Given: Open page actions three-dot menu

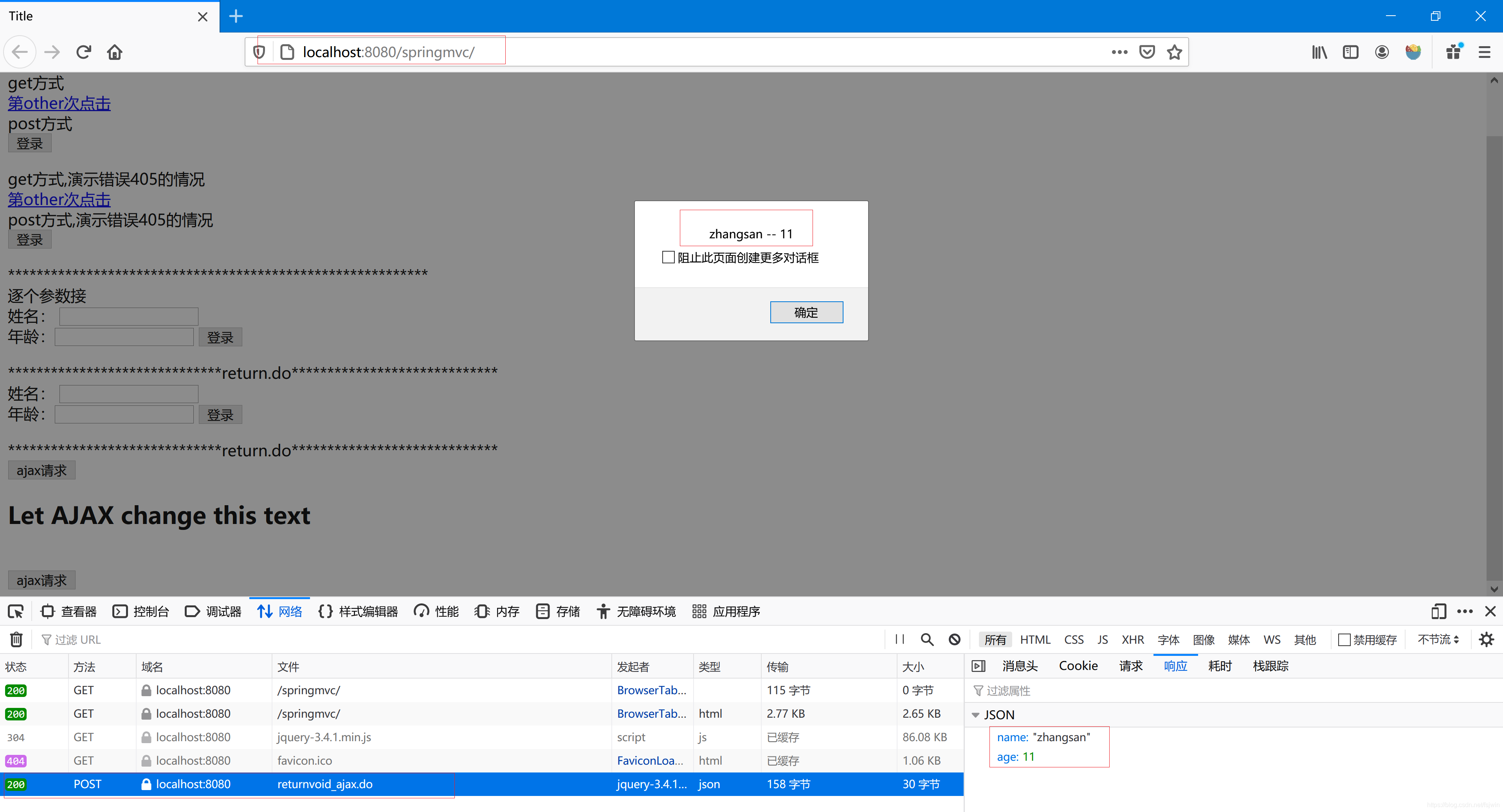Looking at the screenshot, I should coord(1119,52).
